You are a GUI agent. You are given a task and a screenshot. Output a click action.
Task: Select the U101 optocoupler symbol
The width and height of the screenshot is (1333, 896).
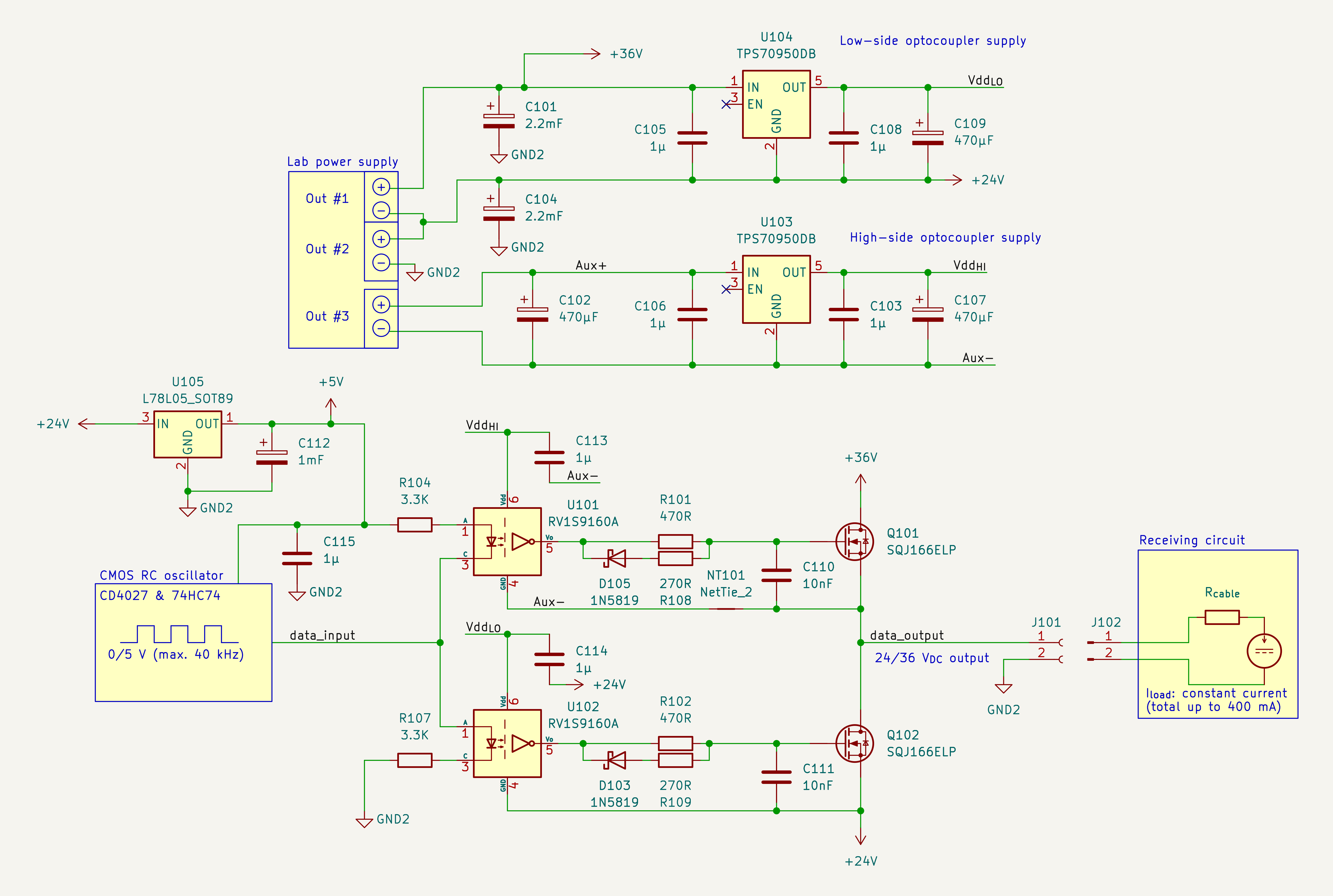tap(507, 541)
